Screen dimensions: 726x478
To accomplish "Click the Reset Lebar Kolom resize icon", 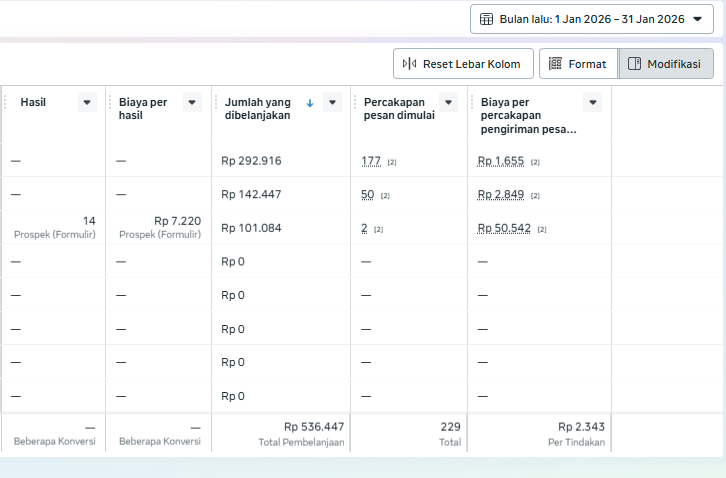I will (409, 64).
